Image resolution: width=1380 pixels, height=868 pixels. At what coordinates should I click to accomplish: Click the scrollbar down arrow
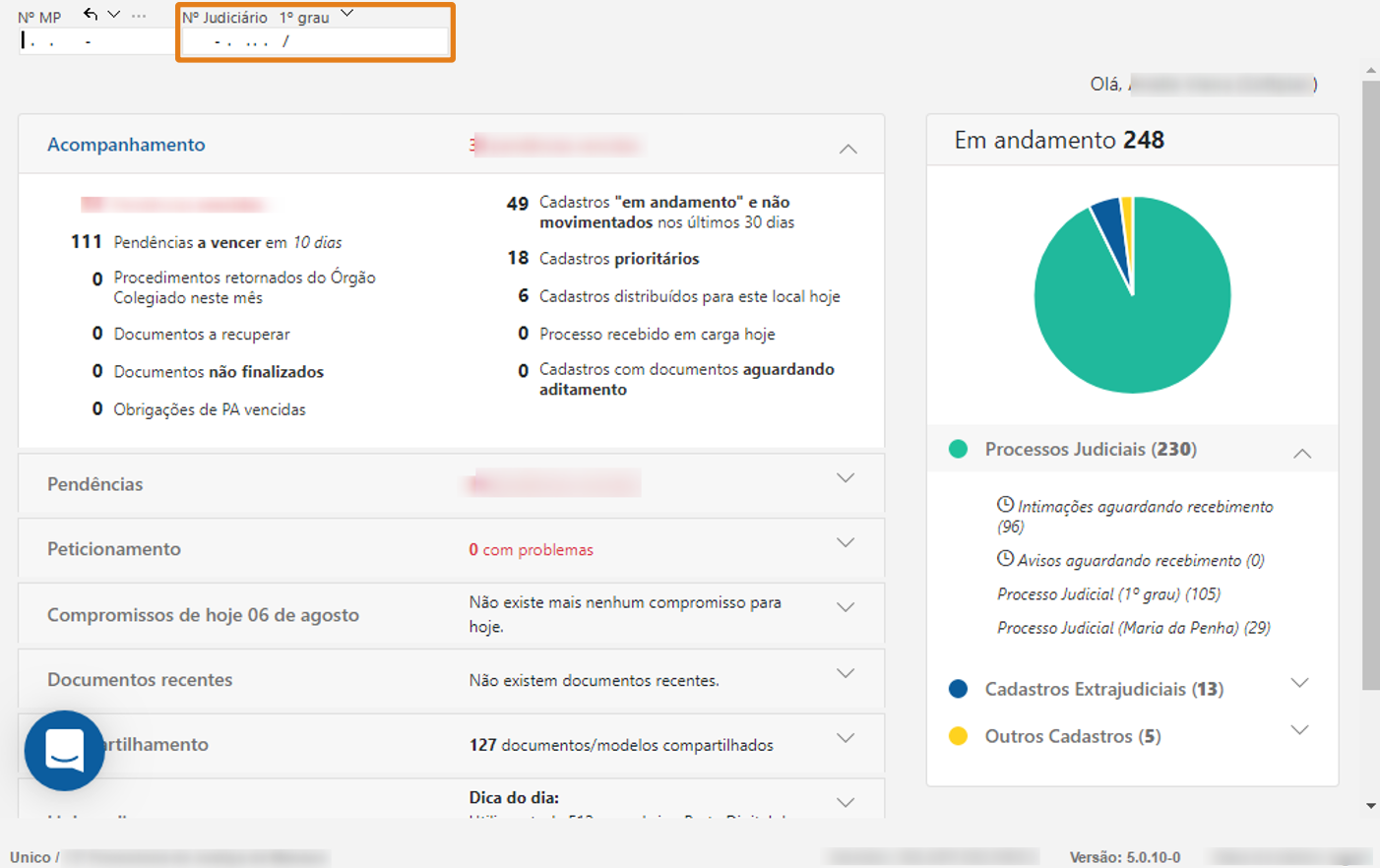(x=1370, y=806)
